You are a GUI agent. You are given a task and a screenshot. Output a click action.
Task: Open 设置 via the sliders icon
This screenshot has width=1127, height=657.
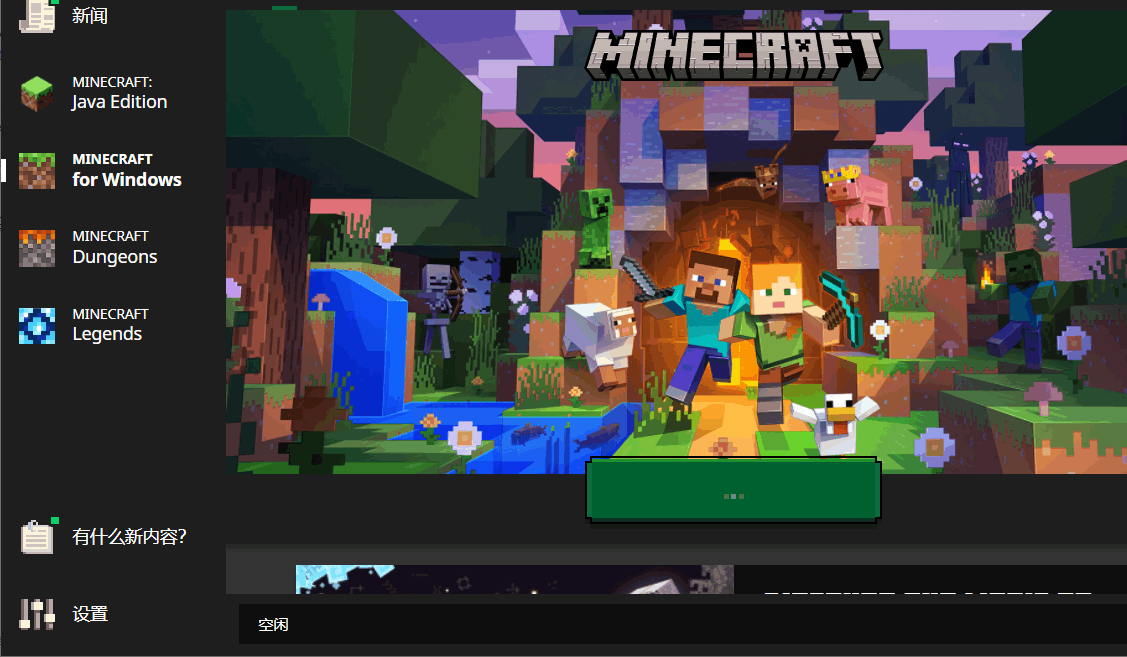tap(37, 614)
